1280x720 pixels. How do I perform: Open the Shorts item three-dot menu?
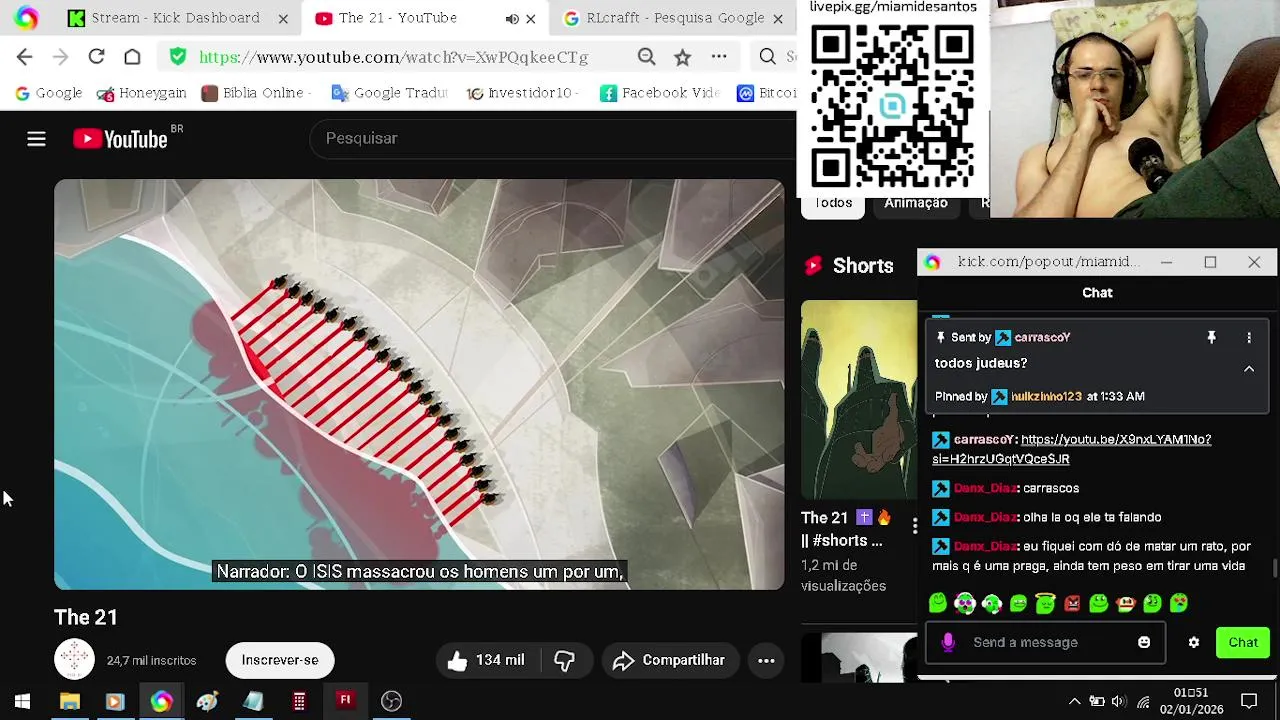coord(914,525)
